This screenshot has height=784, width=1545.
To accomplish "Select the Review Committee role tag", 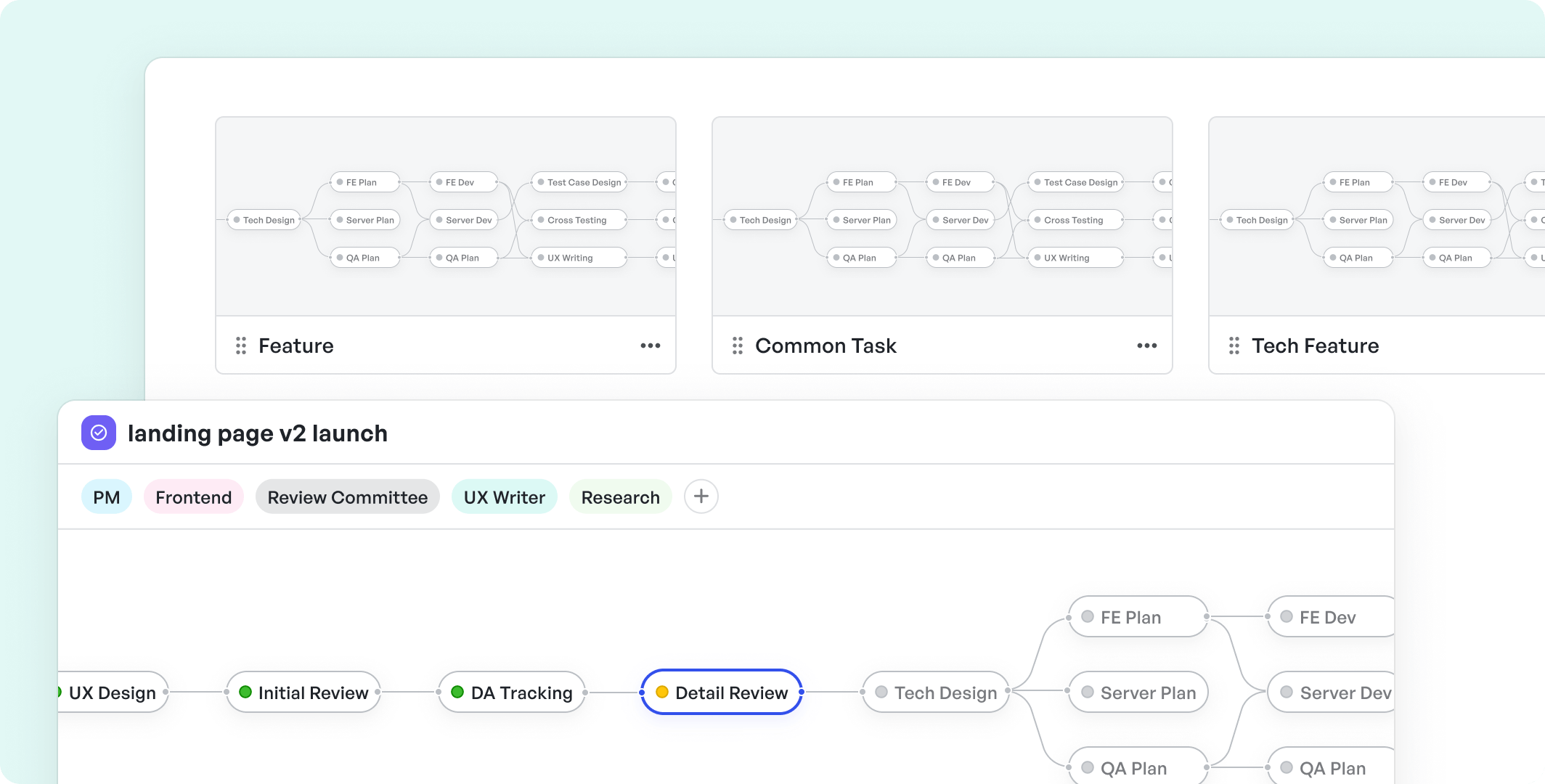I will (x=348, y=497).
